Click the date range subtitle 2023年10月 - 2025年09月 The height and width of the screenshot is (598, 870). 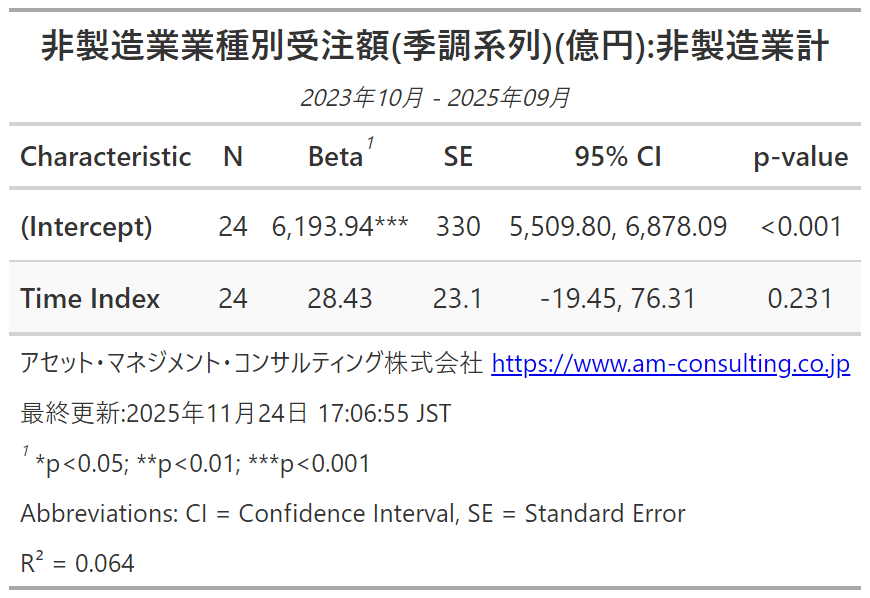pyautogui.click(x=435, y=98)
